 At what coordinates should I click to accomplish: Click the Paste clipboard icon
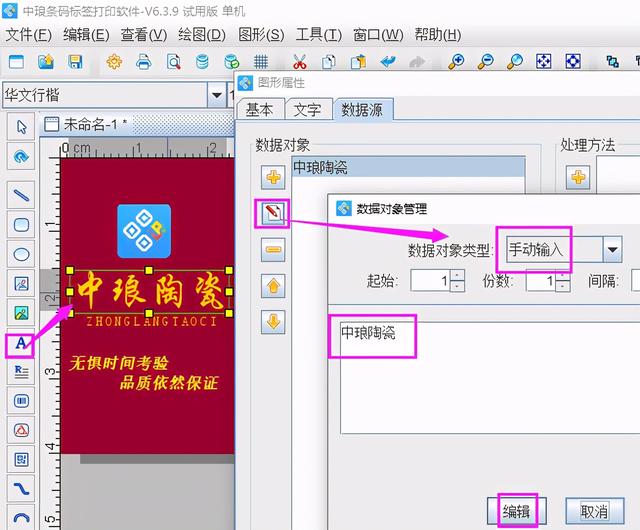click(358, 62)
